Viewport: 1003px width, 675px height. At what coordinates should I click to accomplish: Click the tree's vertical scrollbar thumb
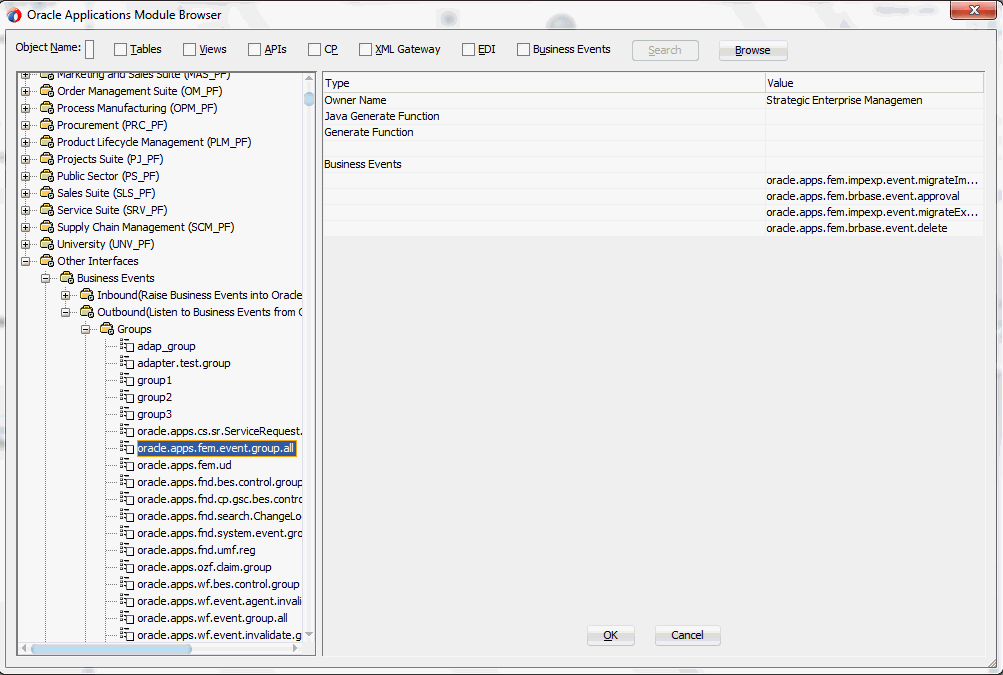(309, 99)
